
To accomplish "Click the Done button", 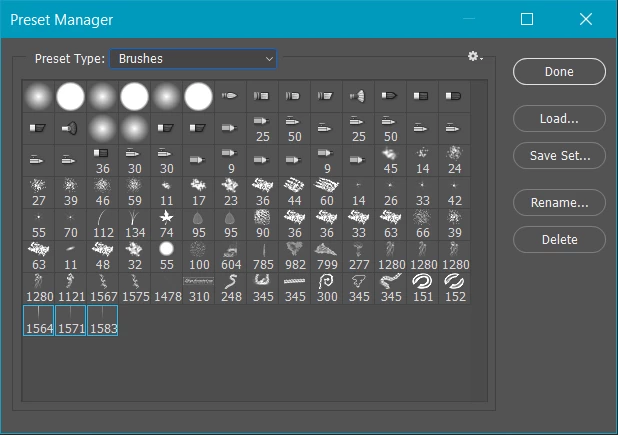I will tap(559, 72).
